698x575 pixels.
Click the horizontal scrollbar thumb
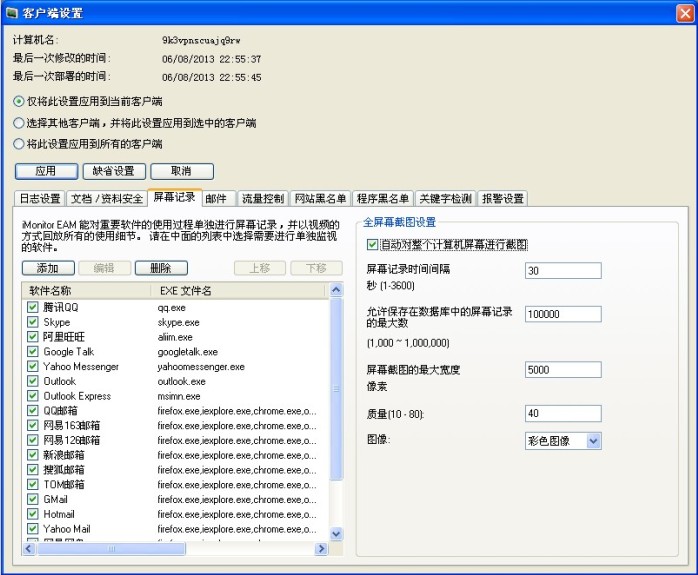[111, 549]
